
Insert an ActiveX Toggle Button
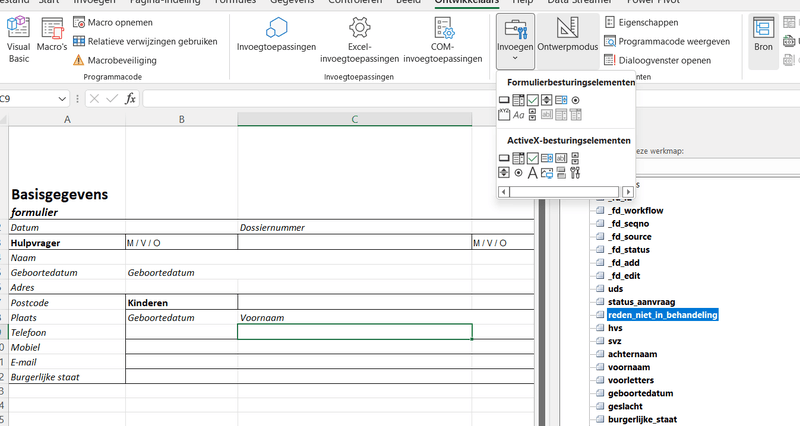[x=561, y=173]
